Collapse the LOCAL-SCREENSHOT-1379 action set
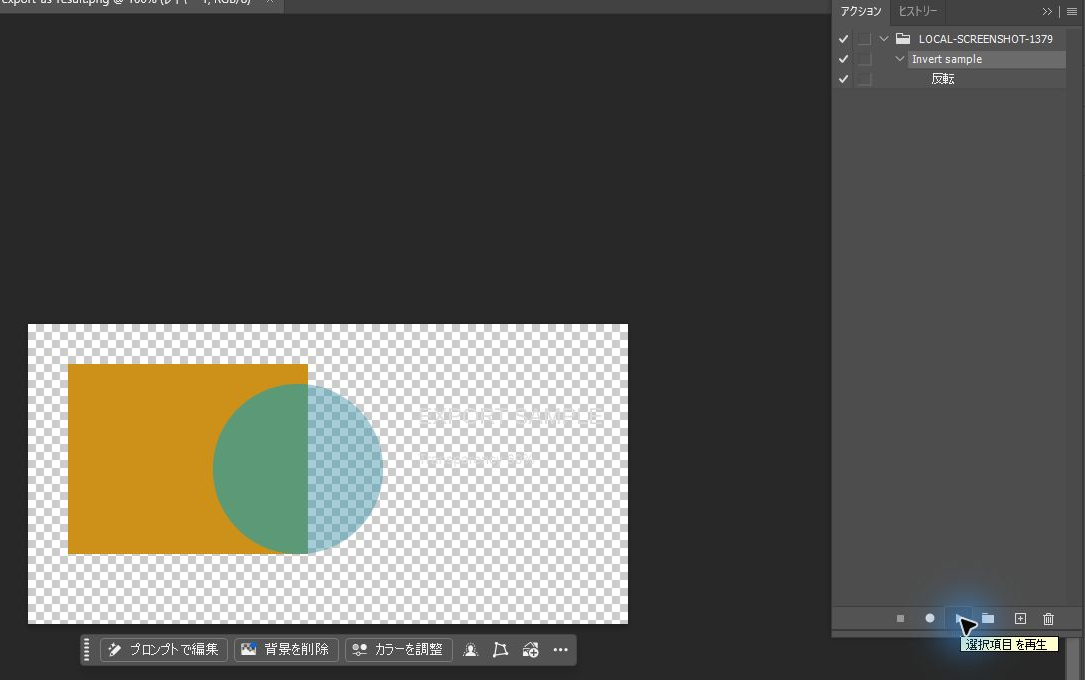Screen dimensions: 1085x680 pos(884,39)
